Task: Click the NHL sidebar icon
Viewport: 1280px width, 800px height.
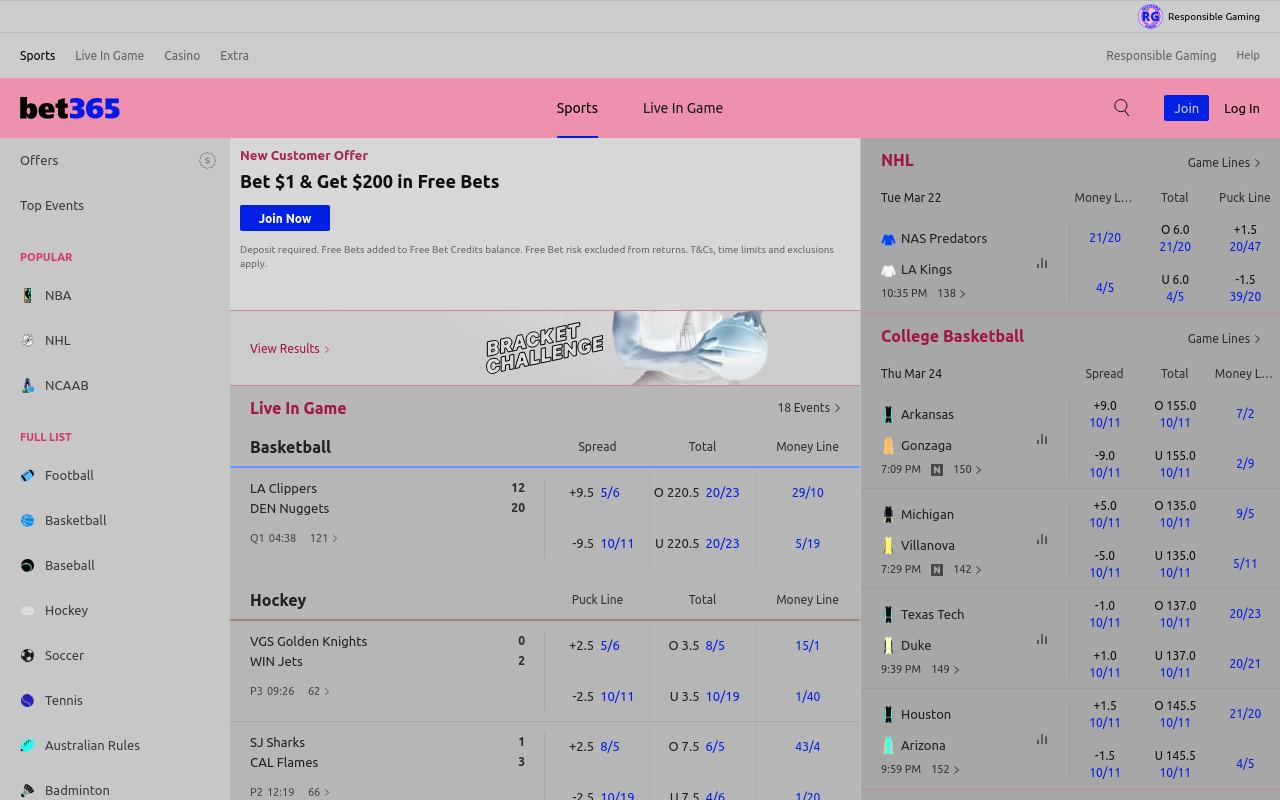Action: (28, 340)
